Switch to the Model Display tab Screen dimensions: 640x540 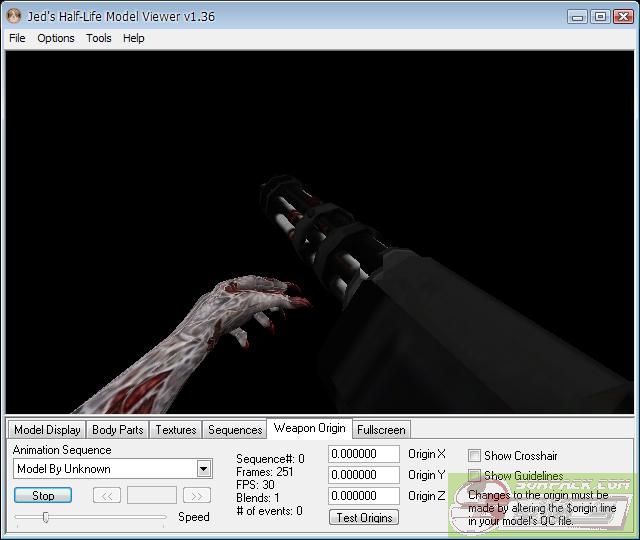[x=47, y=430]
